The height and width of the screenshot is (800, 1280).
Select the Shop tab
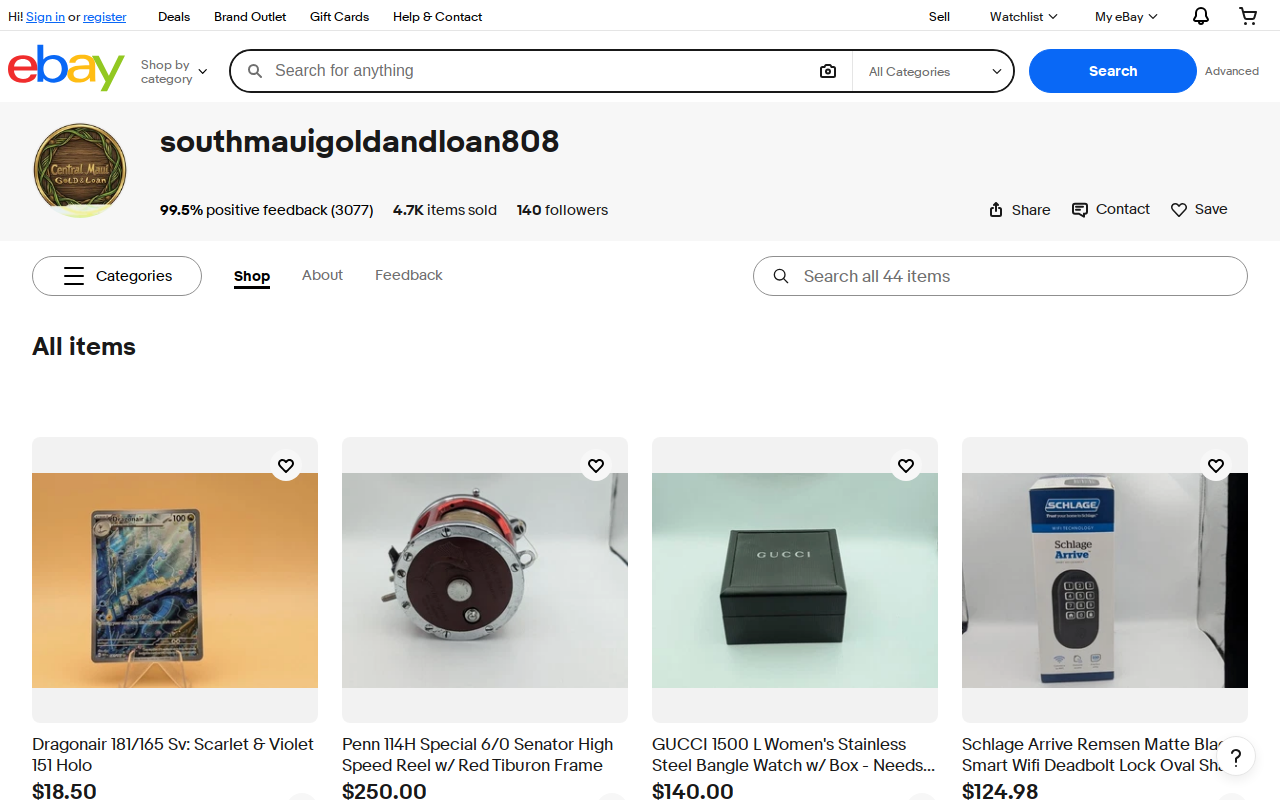(252, 276)
